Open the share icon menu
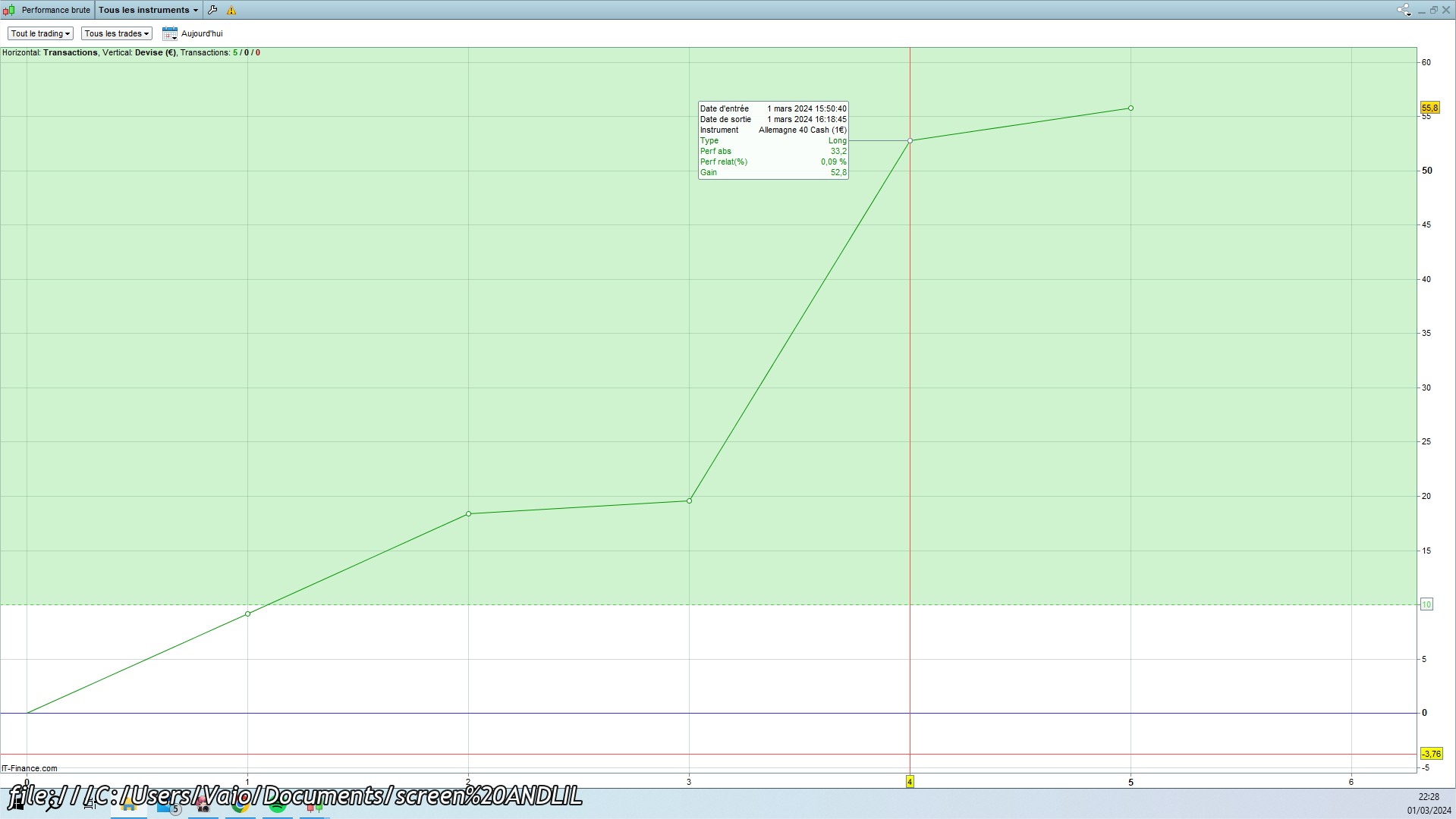This screenshot has width=1456, height=819. (1404, 10)
